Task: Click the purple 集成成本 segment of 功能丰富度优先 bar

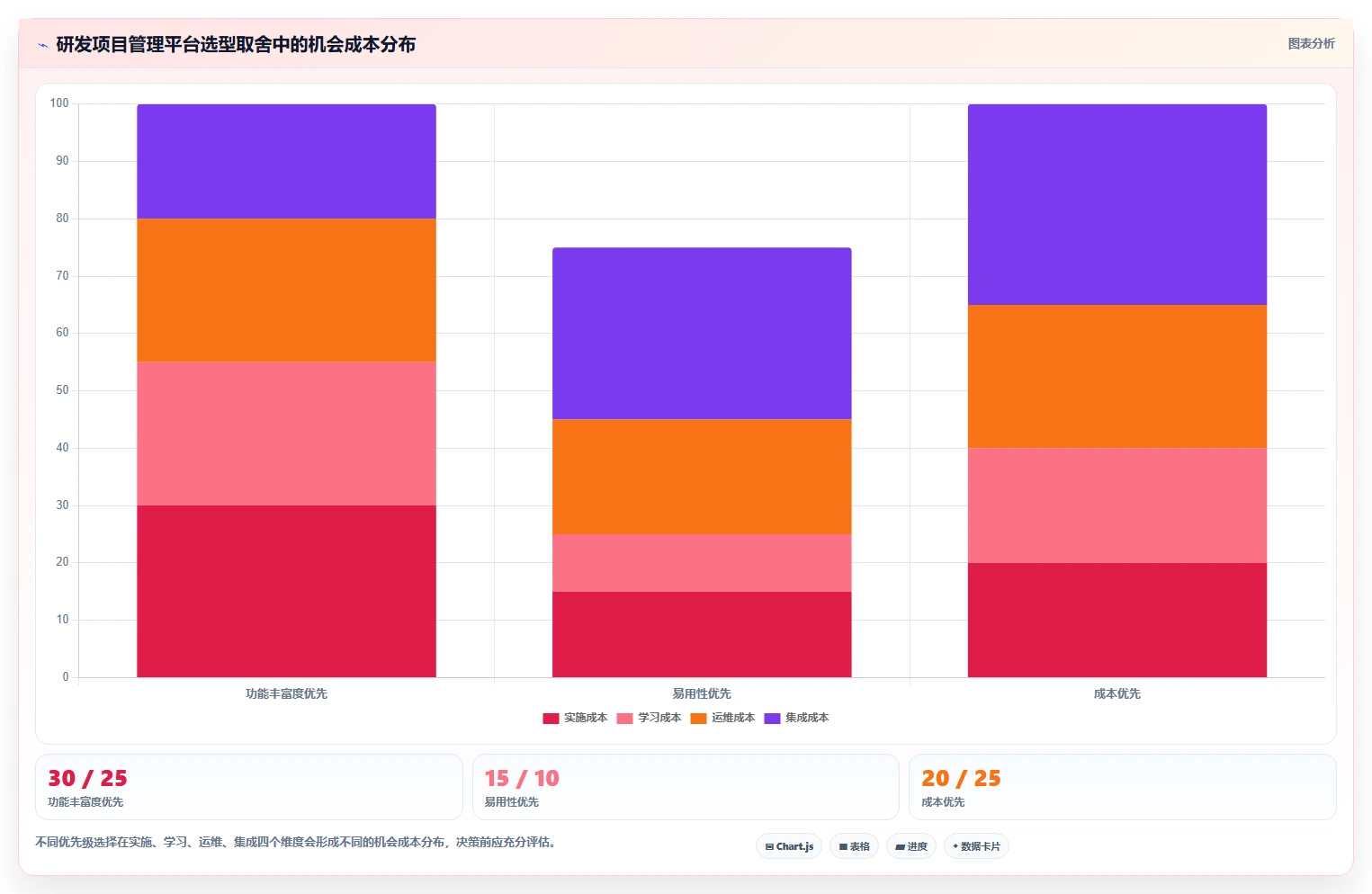Action: (286, 161)
